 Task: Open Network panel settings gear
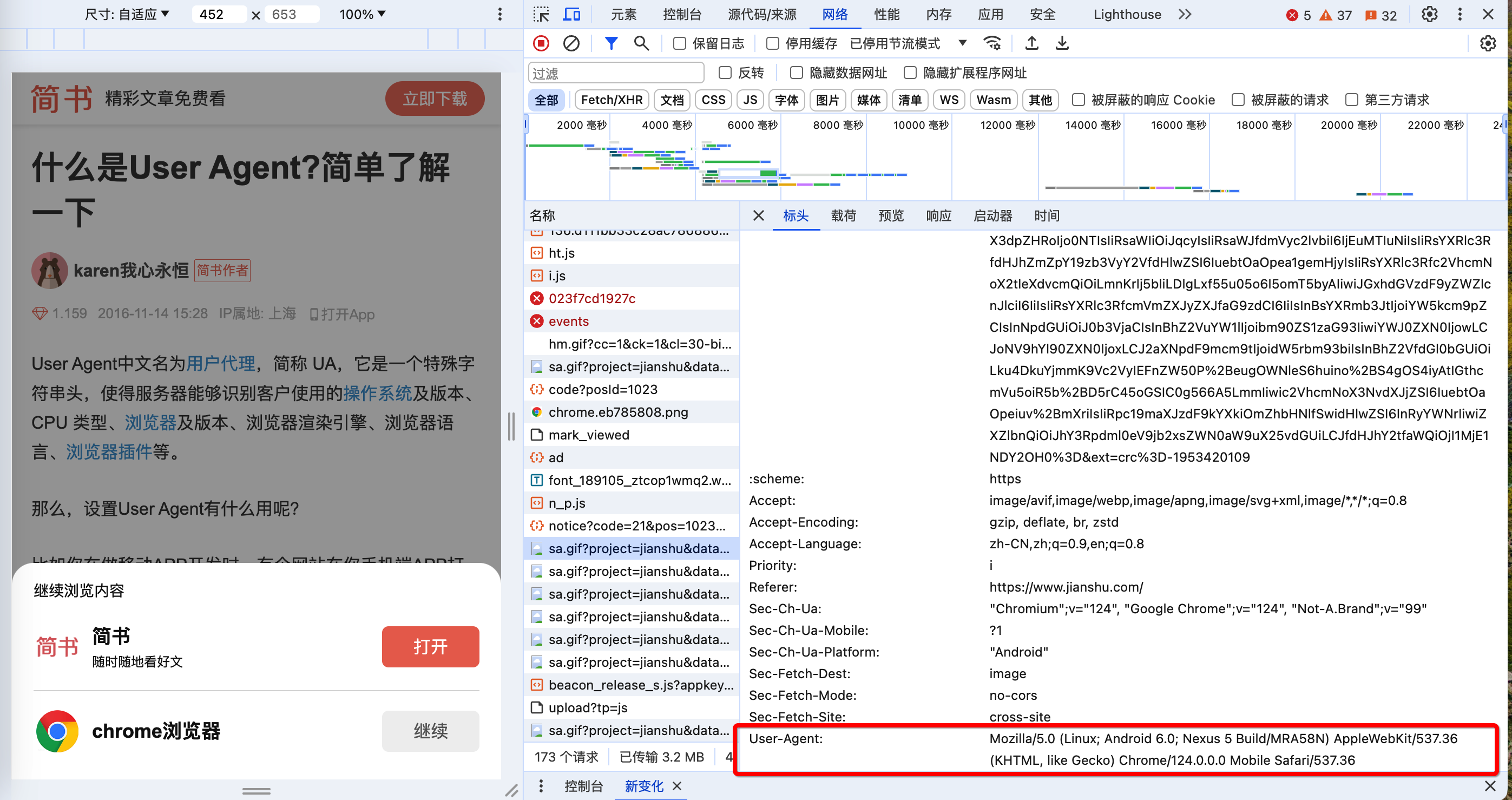point(1487,43)
